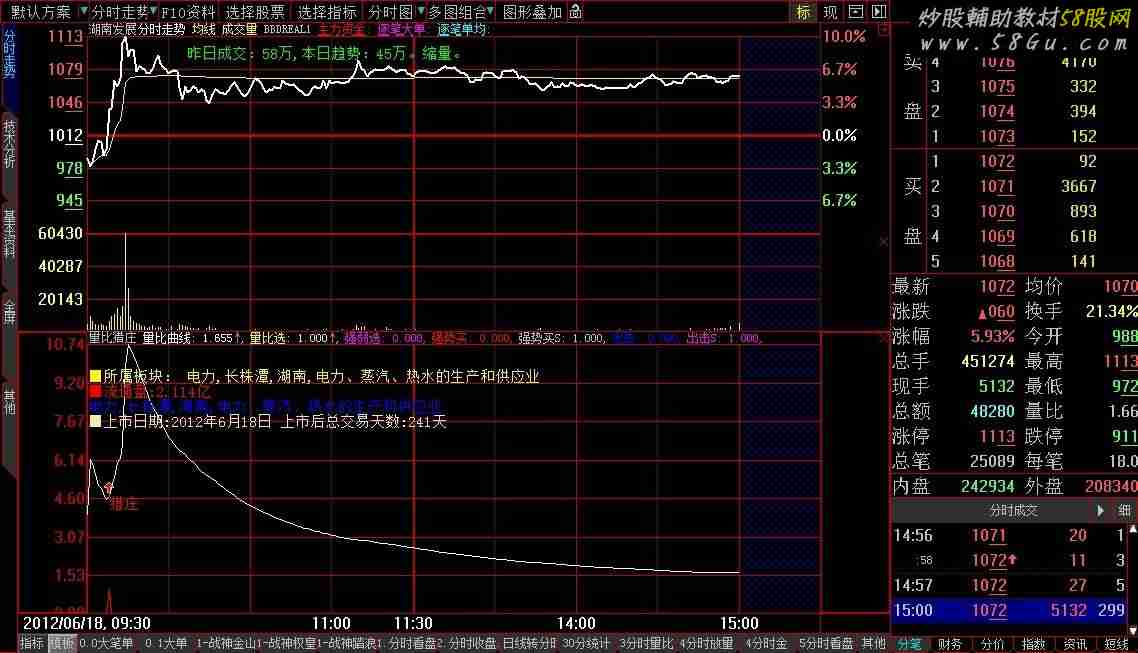Click the 2012/06/18, 09:30 date label
1138x653 pixels.
86,623
